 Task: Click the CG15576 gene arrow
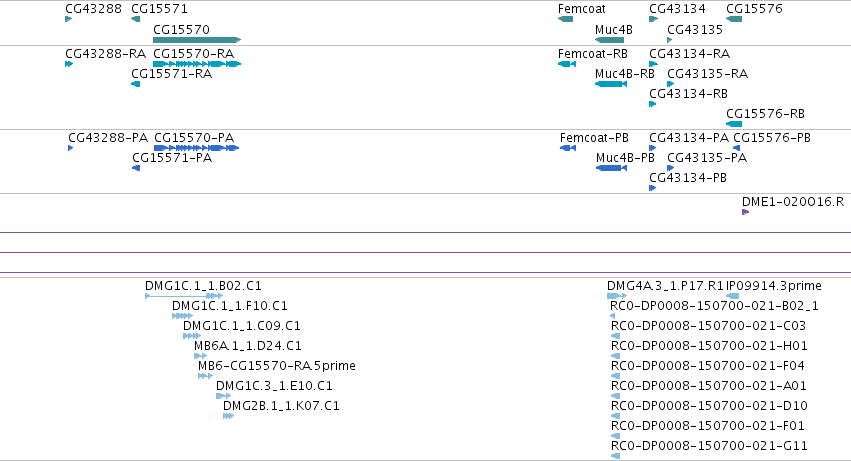734,19
